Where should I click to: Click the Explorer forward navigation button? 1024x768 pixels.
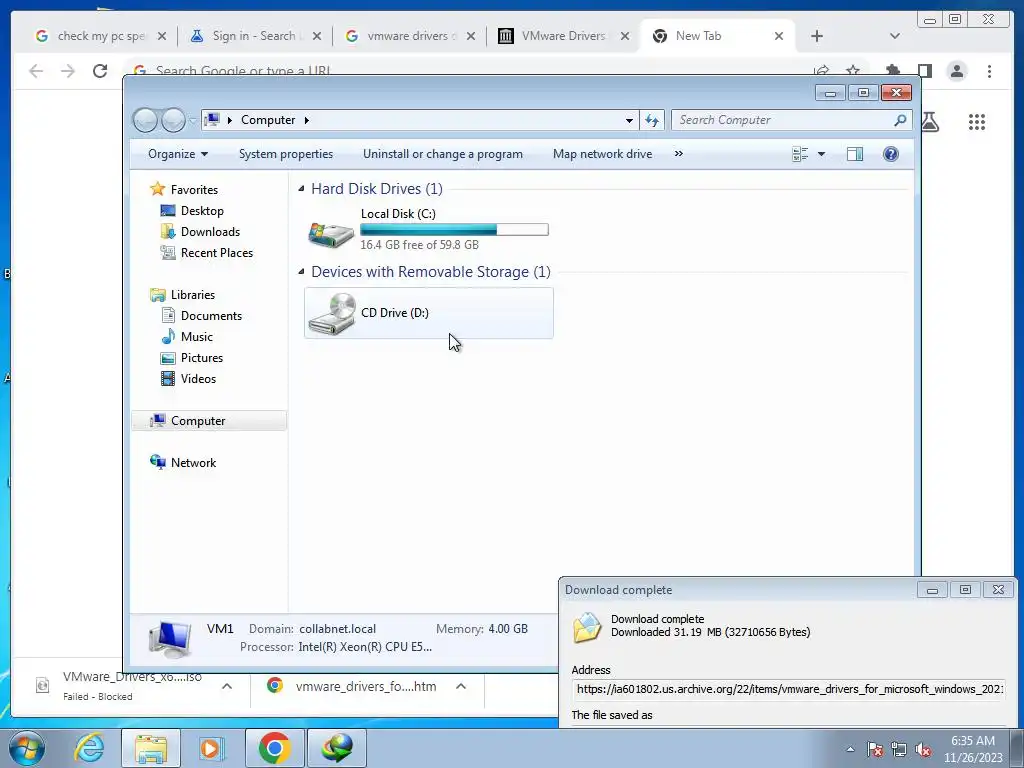coord(173,120)
